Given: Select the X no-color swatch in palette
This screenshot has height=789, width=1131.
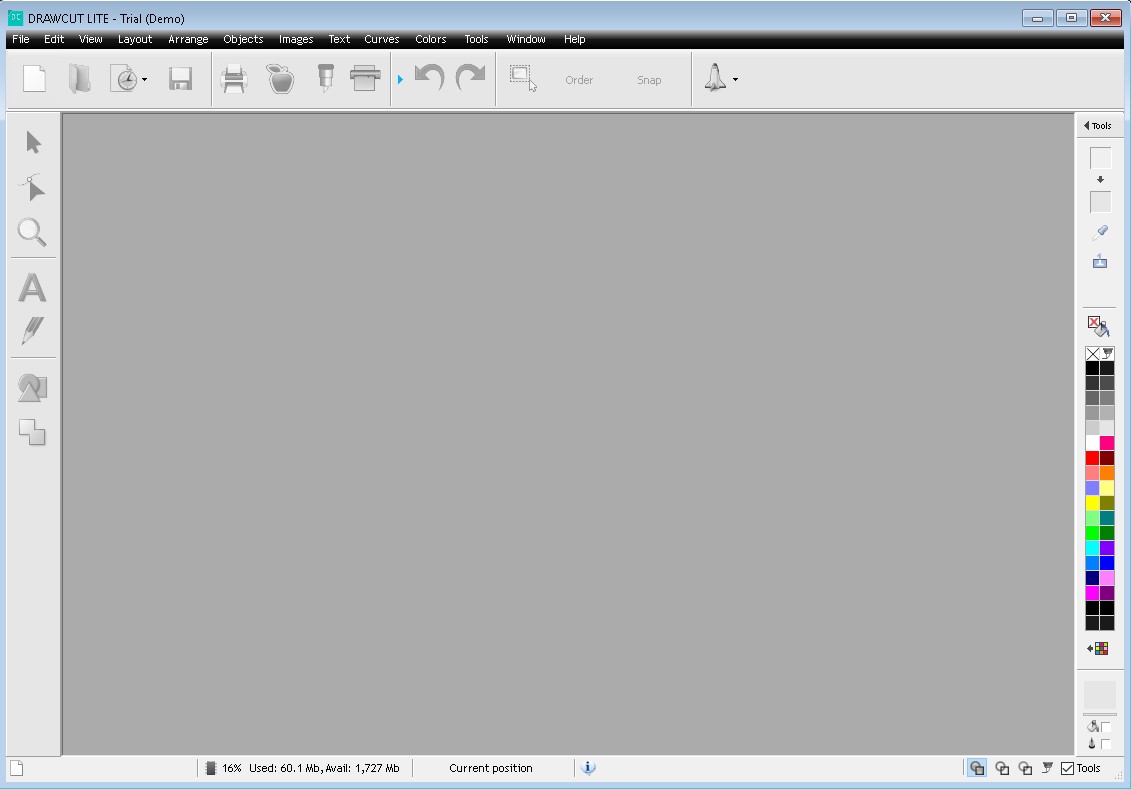Looking at the screenshot, I should click(x=1092, y=353).
